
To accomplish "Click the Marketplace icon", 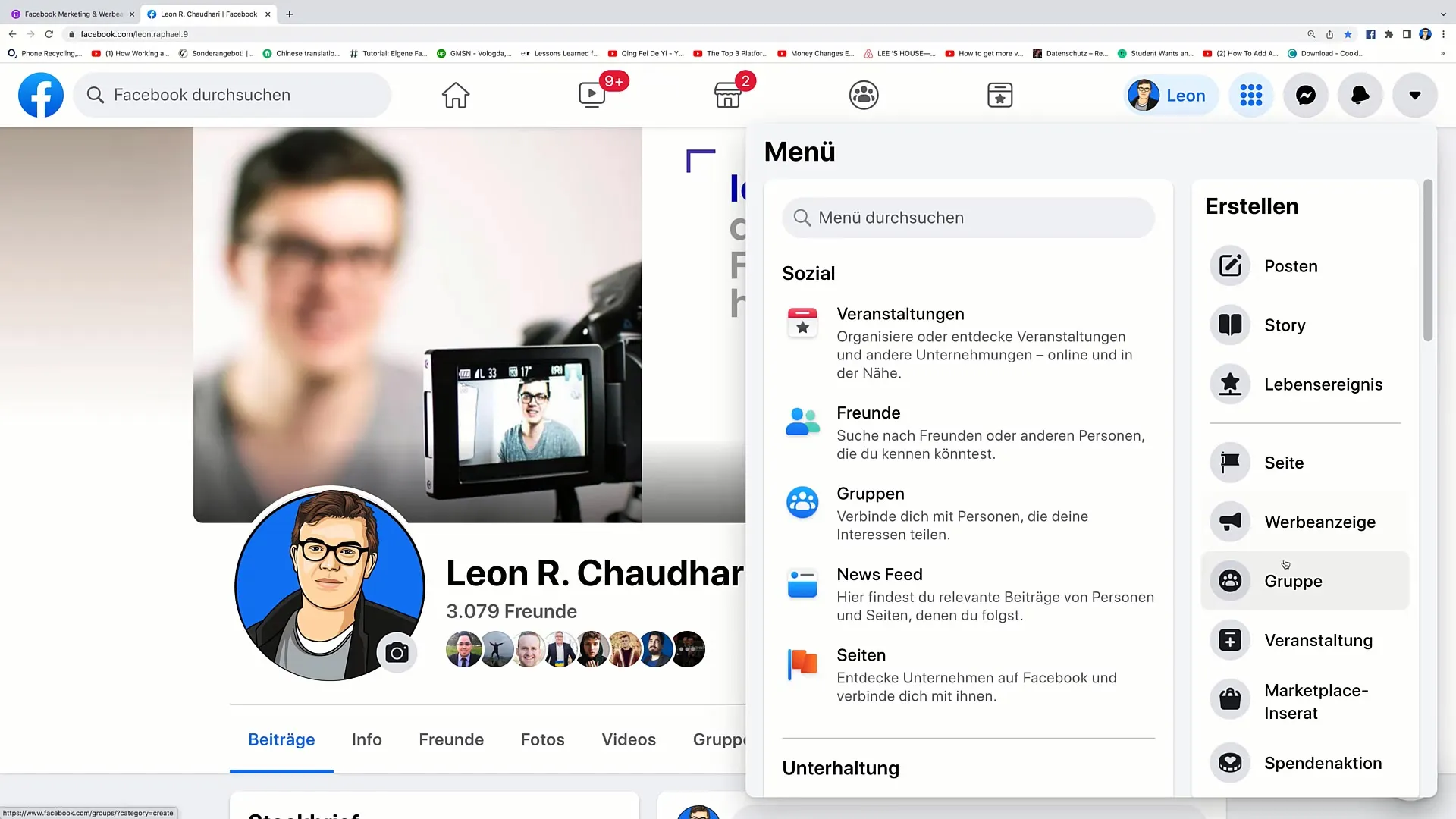I will tap(728, 94).
